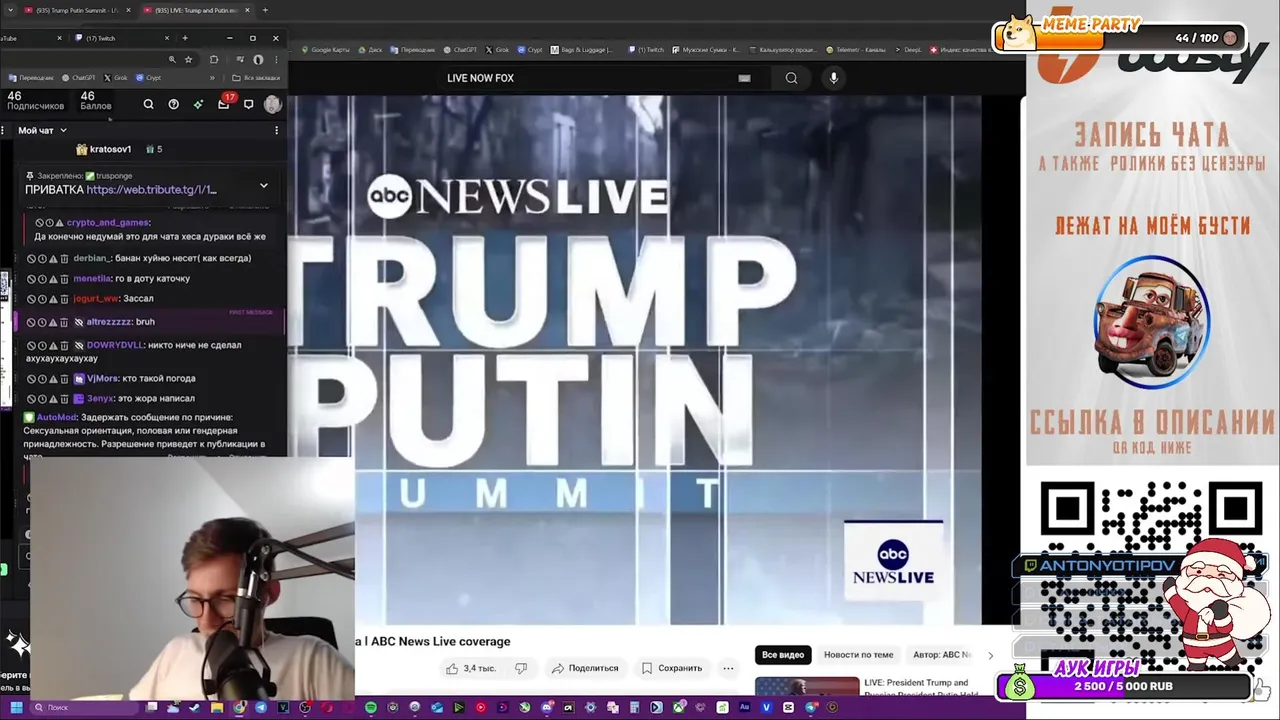The height and width of the screenshot is (720, 1280).
Task: Click username DOWRYDVLL in chat
Action: (115, 345)
